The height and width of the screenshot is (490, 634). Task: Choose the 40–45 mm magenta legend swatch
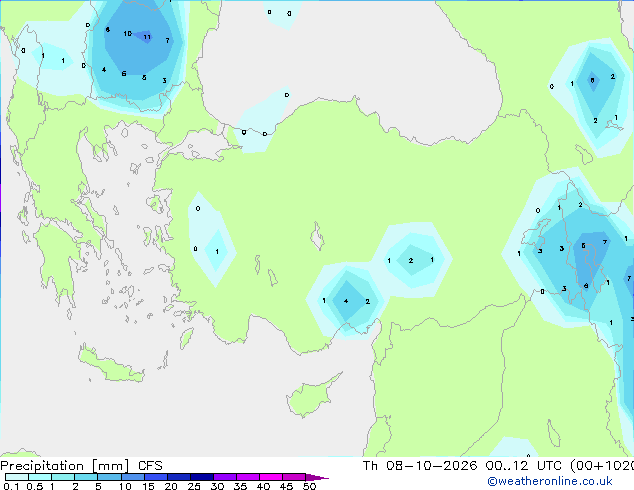(271, 477)
